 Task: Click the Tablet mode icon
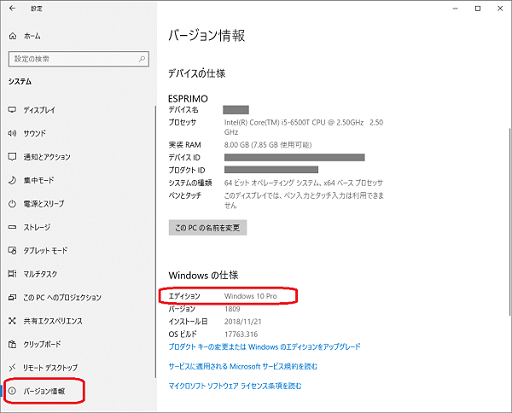click(x=12, y=250)
